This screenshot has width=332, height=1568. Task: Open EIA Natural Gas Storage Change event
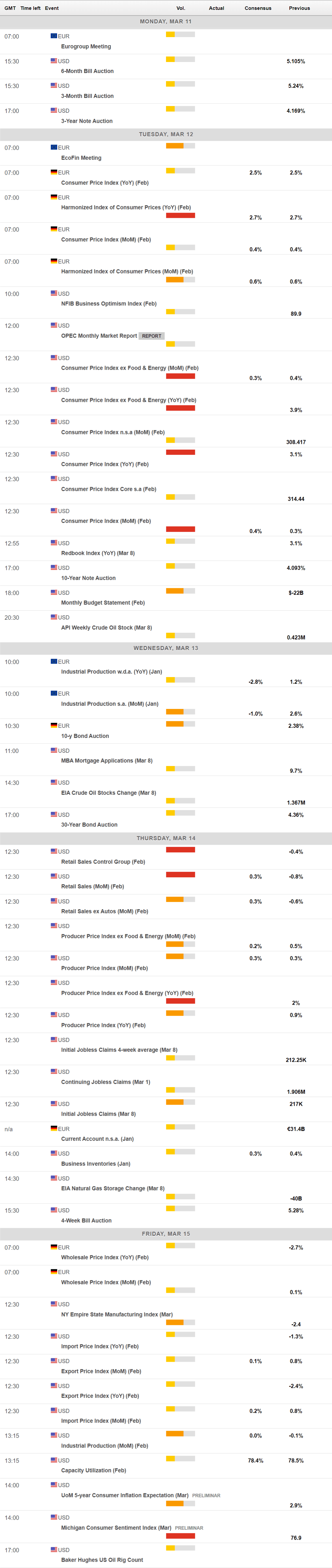coord(113,1188)
